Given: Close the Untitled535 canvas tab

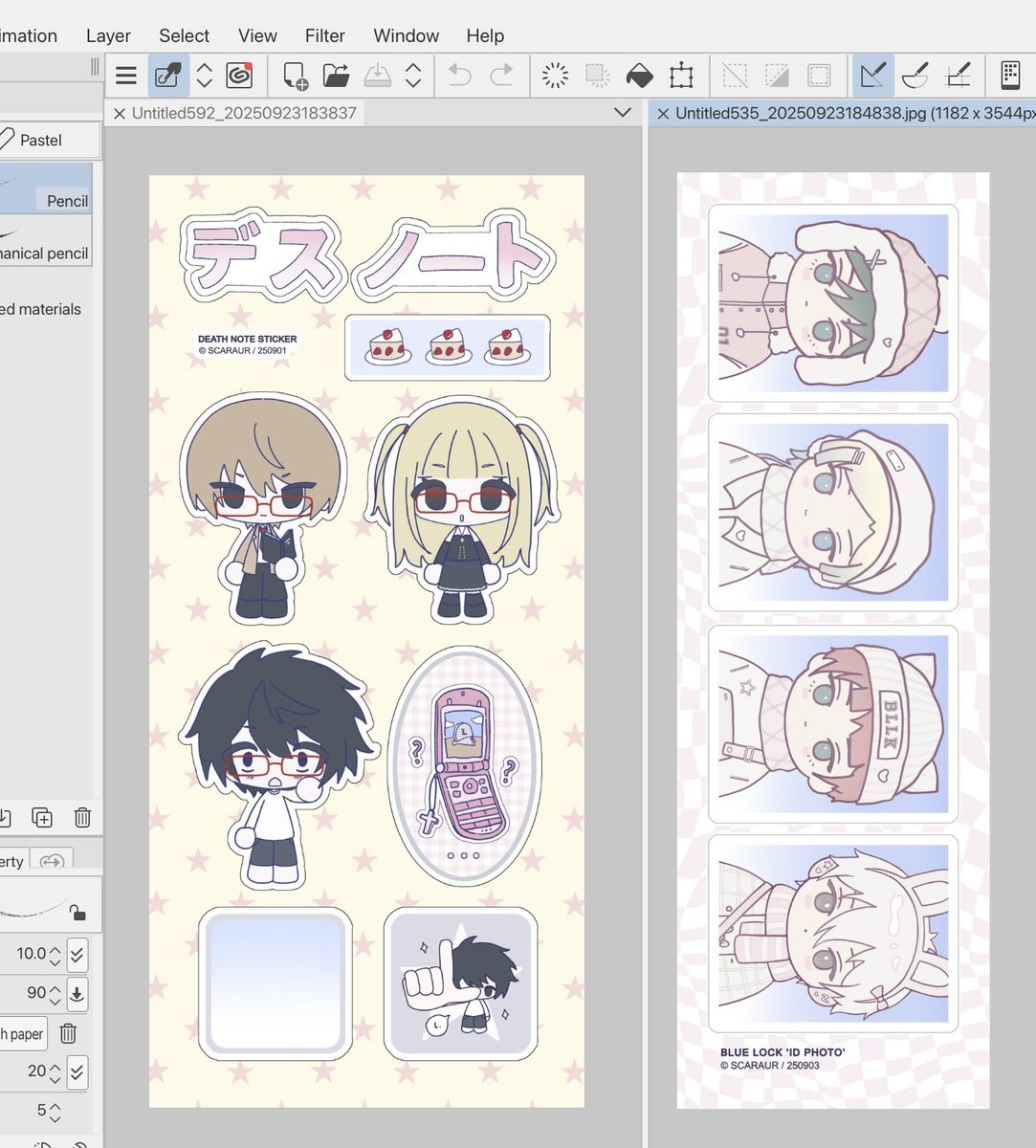Looking at the screenshot, I should point(663,113).
